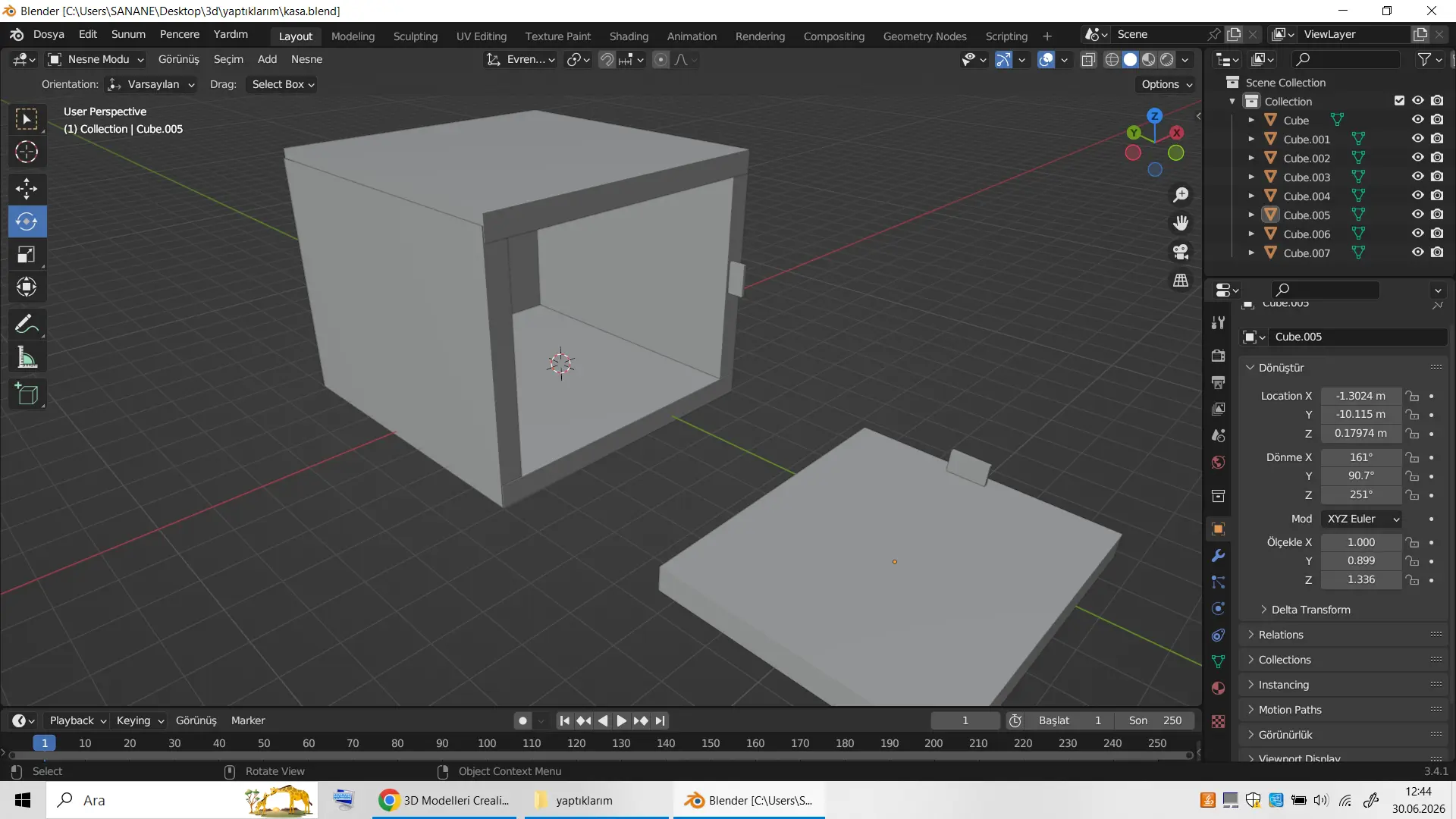The height and width of the screenshot is (819, 1456).
Task: Hide Cube in viewport
Action: point(1417,120)
